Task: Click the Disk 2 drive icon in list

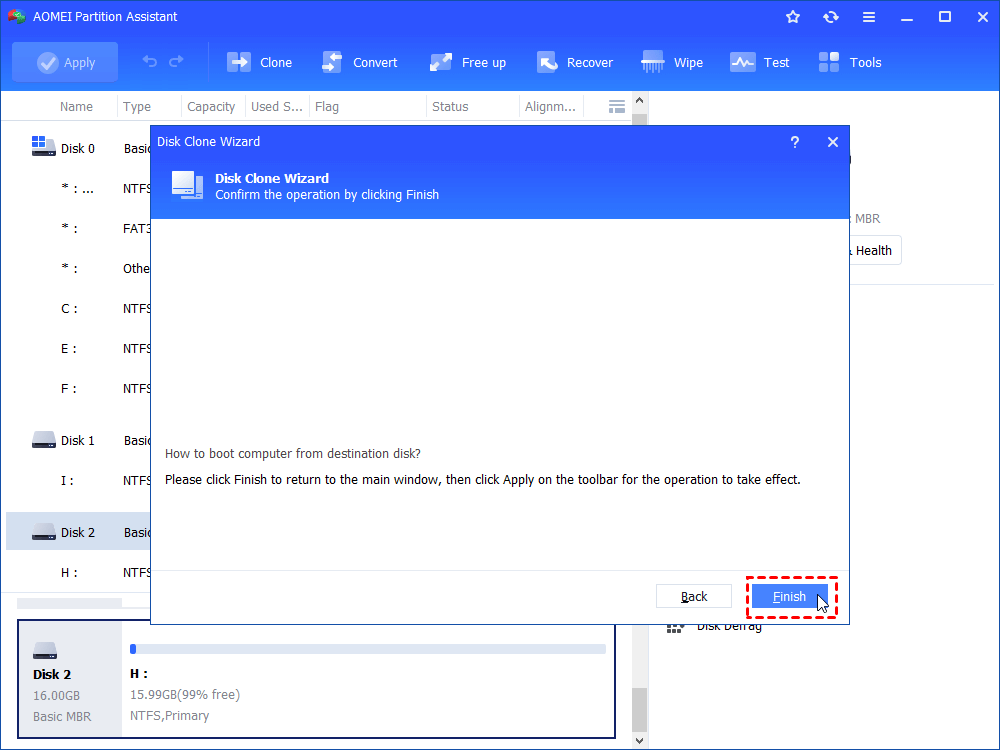Action: 43,532
